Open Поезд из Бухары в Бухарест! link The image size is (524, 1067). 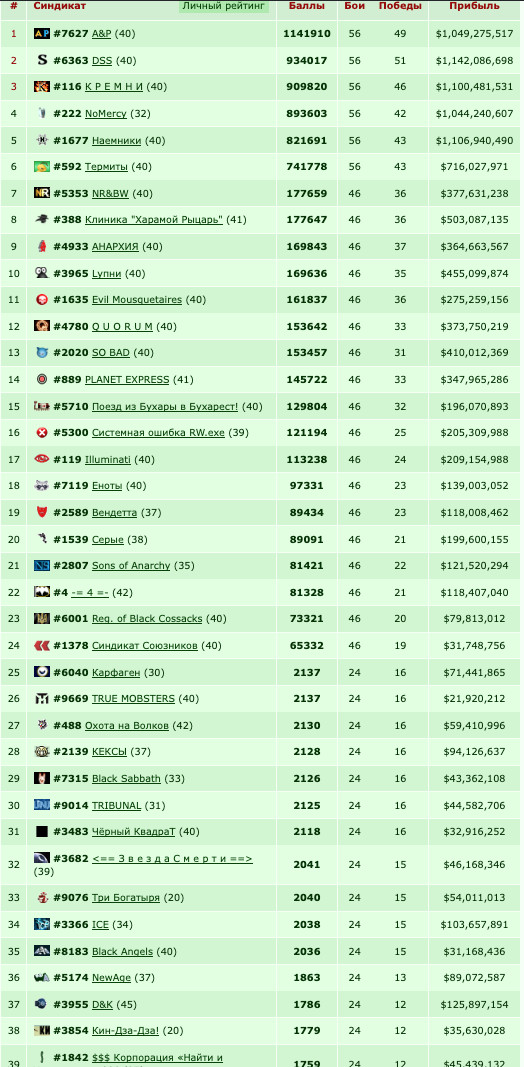tap(165, 406)
